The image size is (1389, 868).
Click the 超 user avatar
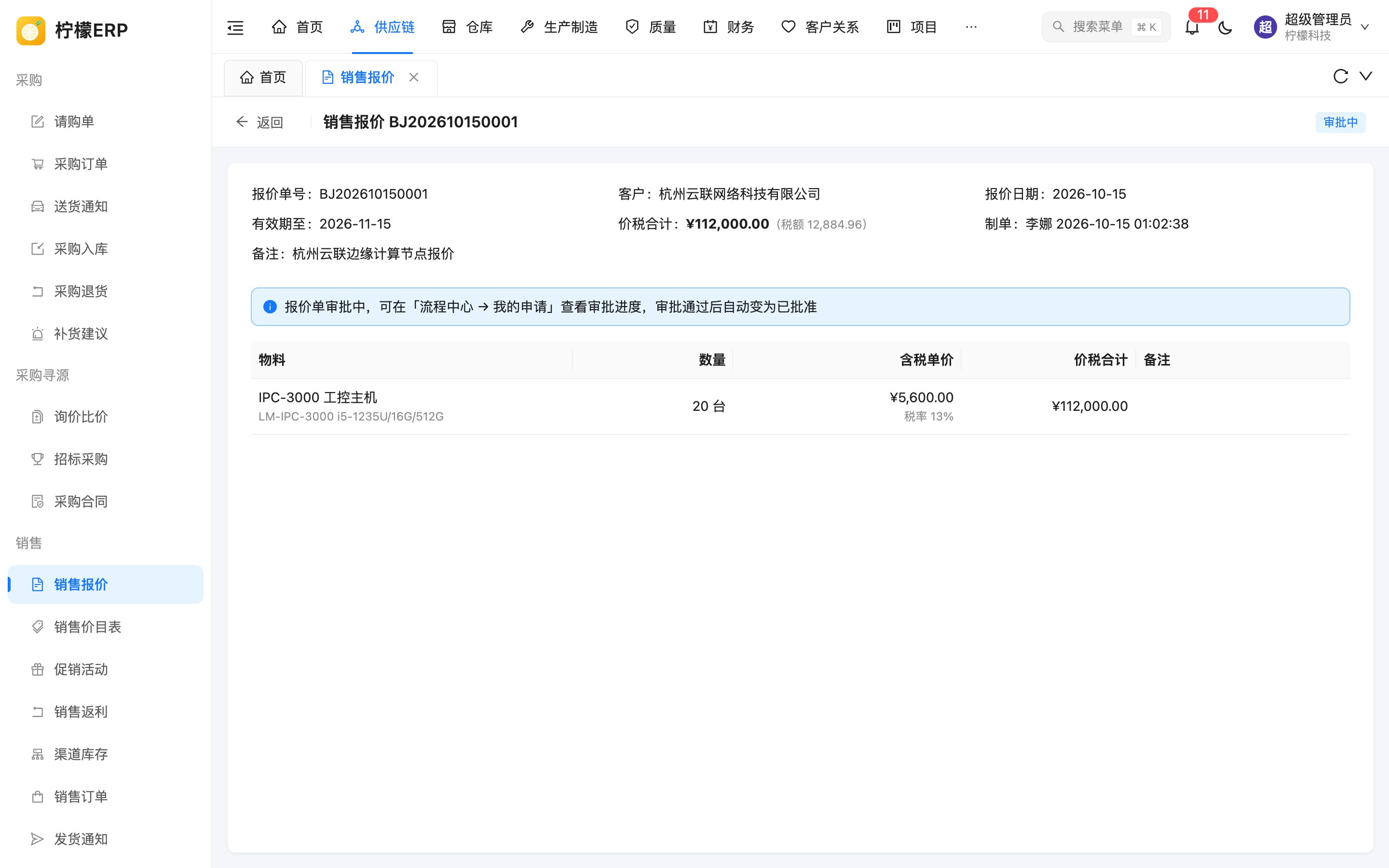(1265, 27)
